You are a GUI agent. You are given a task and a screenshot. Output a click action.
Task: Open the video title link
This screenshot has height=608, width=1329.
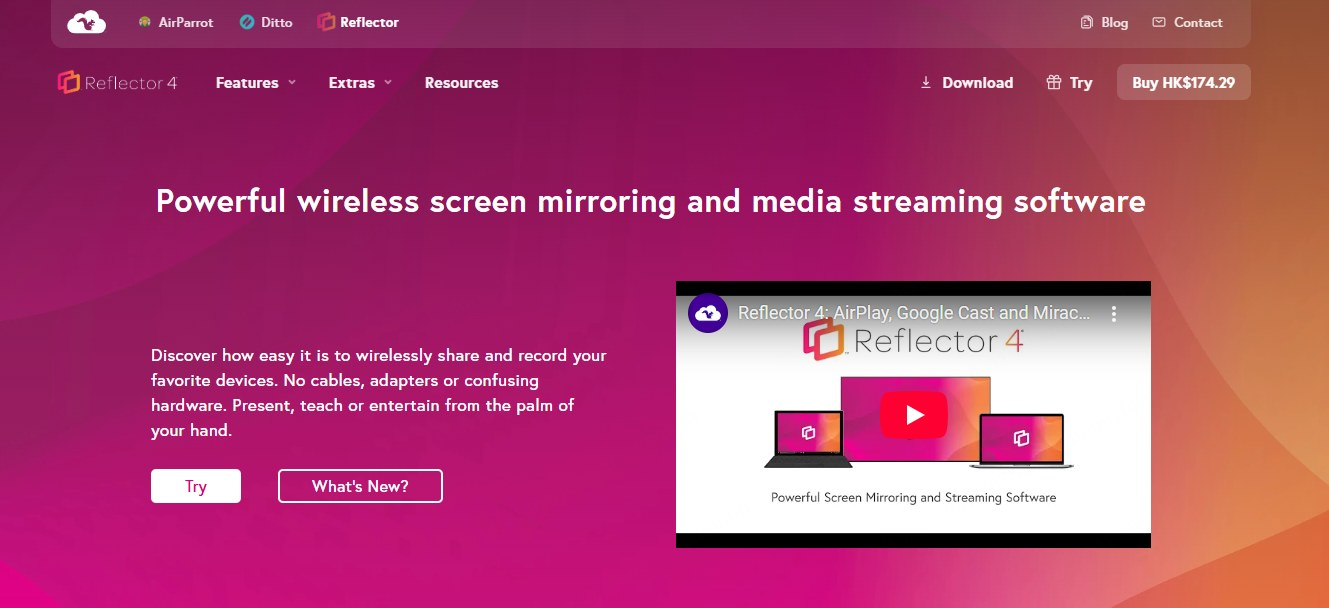[914, 313]
